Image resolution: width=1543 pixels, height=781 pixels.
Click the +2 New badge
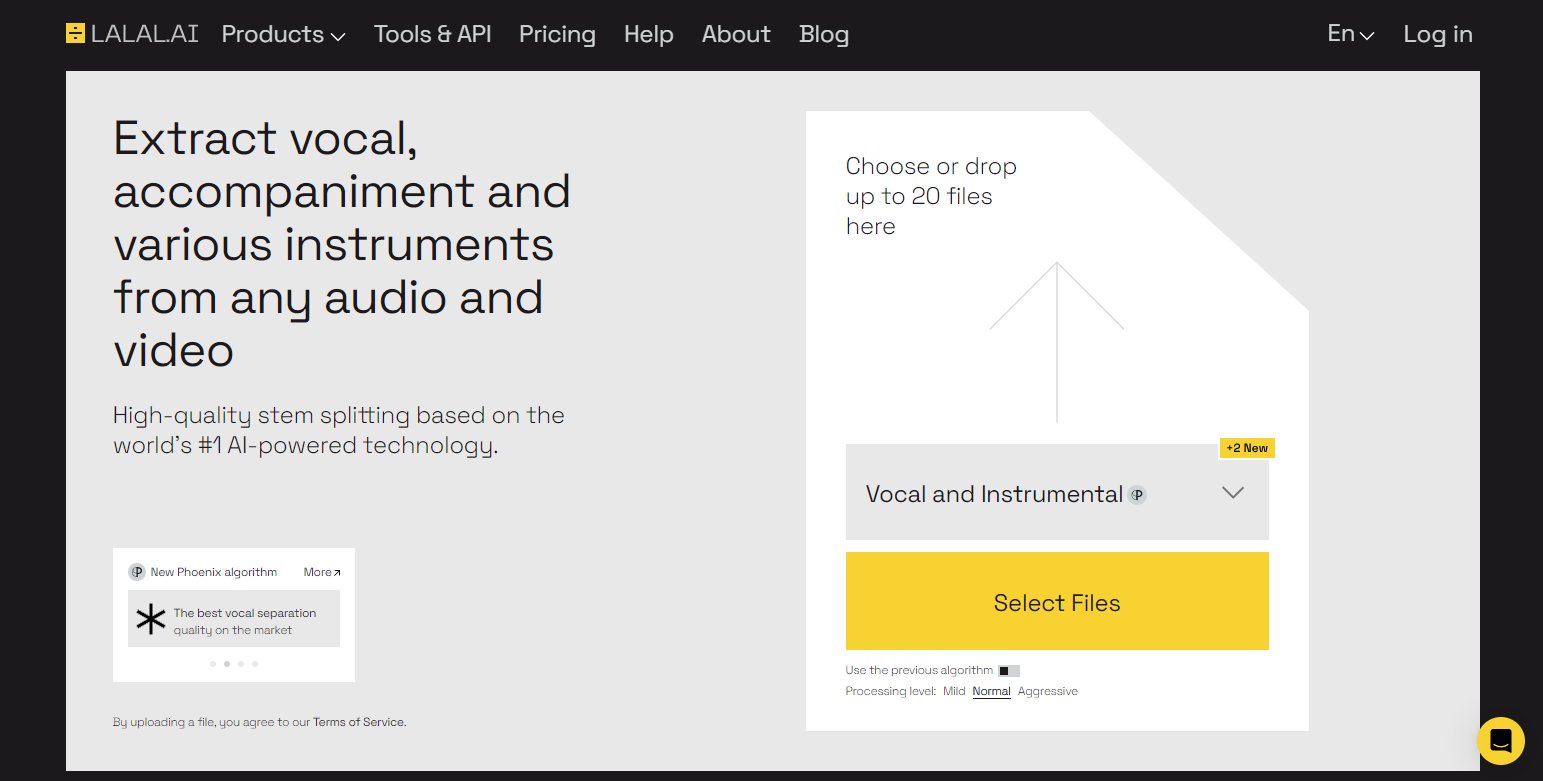point(1246,448)
